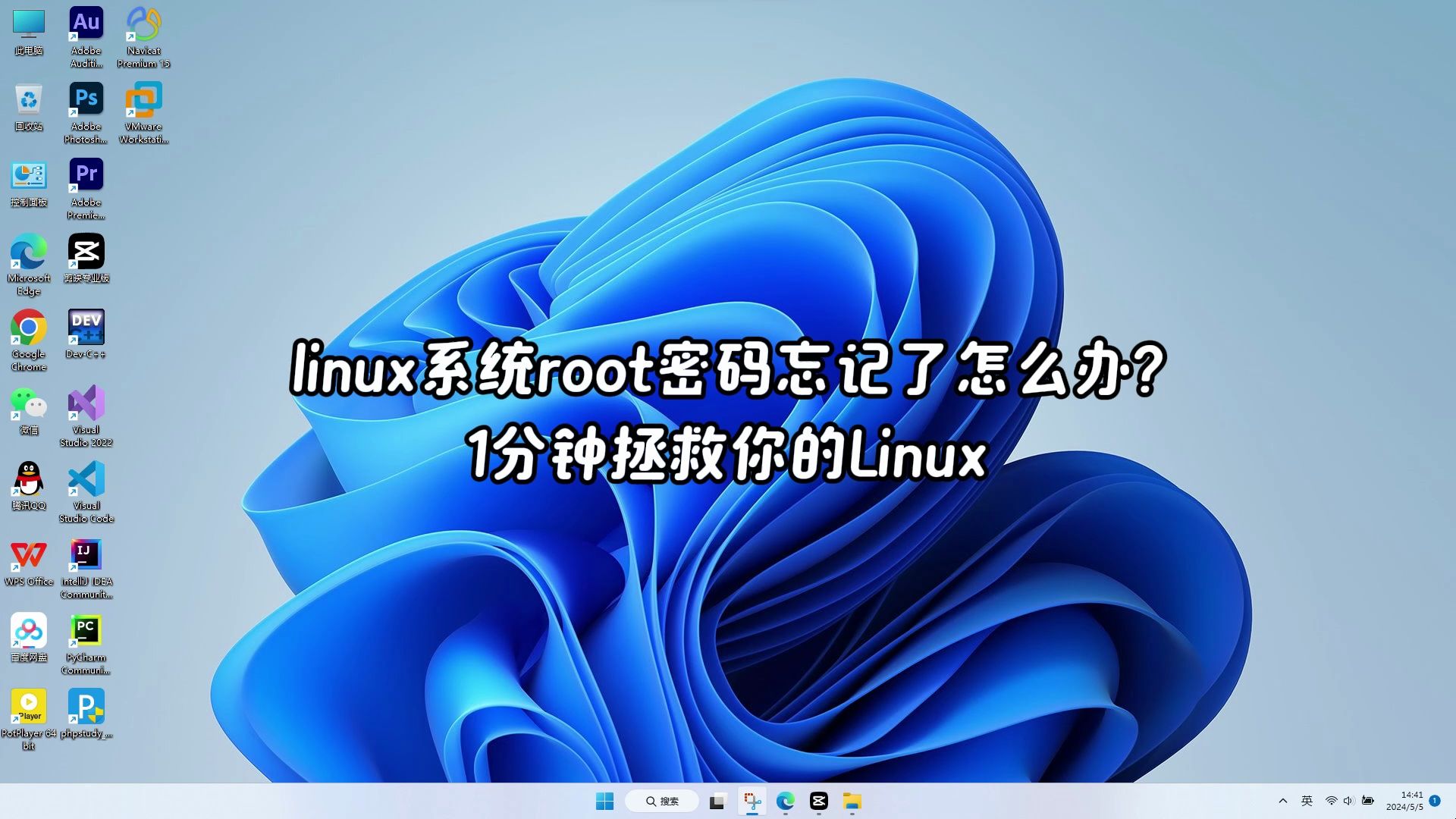Open IntelliJ IDEA Community
The image size is (1456, 819).
coord(86,554)
